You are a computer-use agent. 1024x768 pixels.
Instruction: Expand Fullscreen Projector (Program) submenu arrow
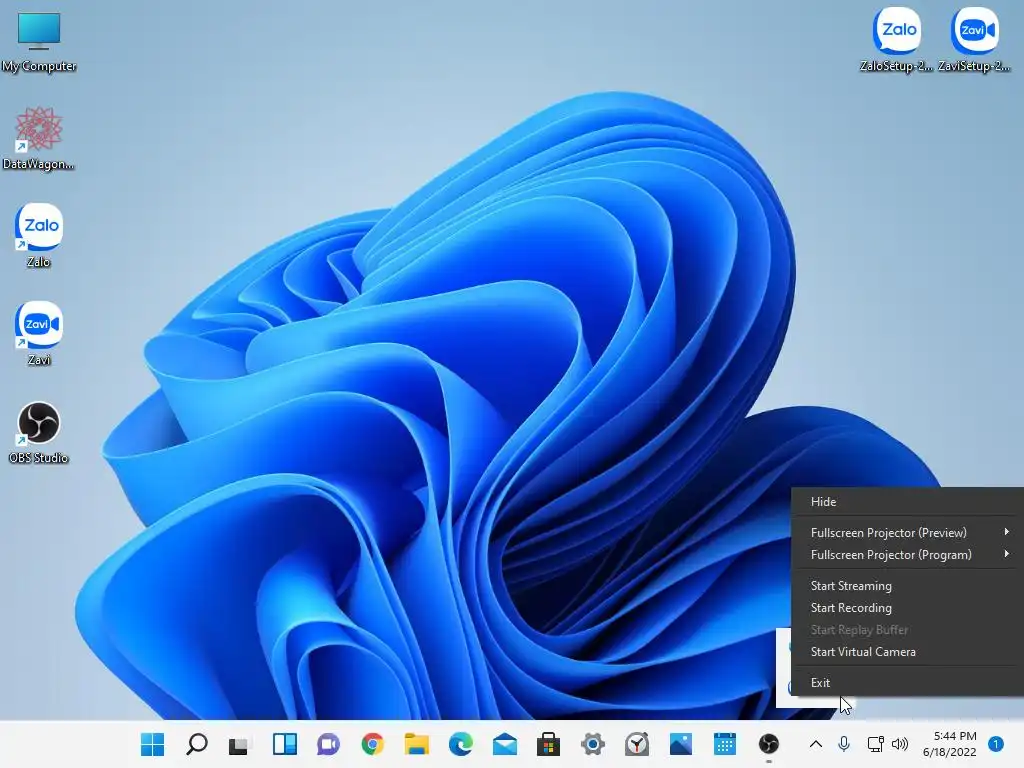click(1006, 554)
